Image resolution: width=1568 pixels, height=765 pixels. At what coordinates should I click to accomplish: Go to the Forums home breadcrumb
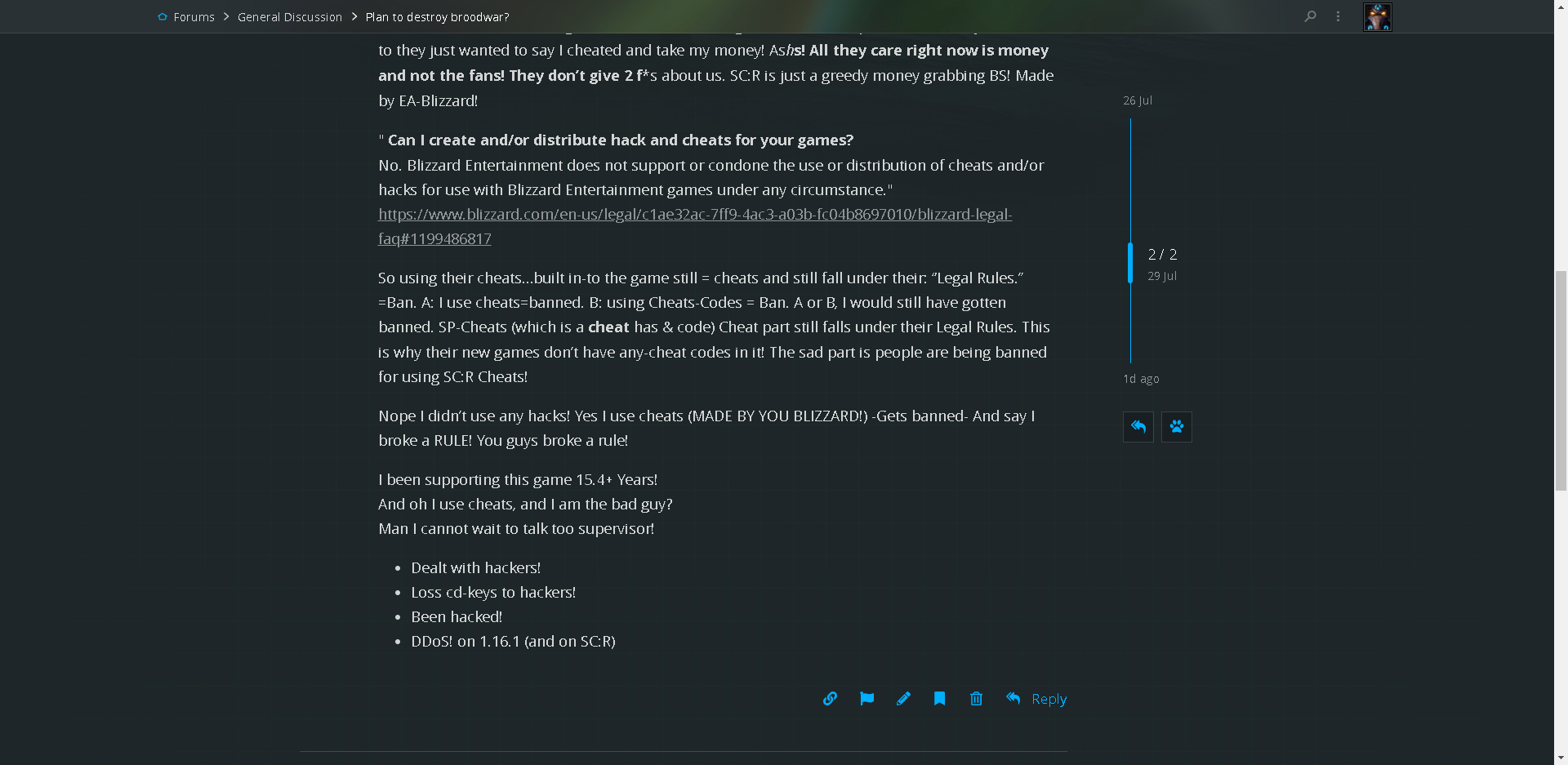[x=186, y=17]
